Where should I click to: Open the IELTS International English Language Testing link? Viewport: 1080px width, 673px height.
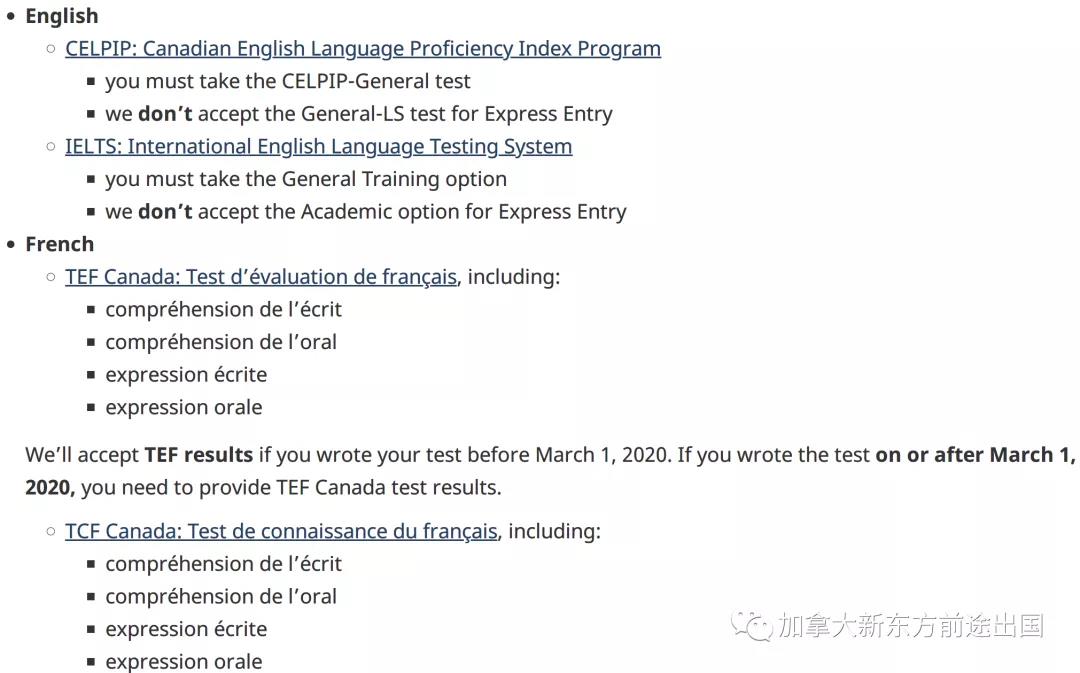(319, 147)
